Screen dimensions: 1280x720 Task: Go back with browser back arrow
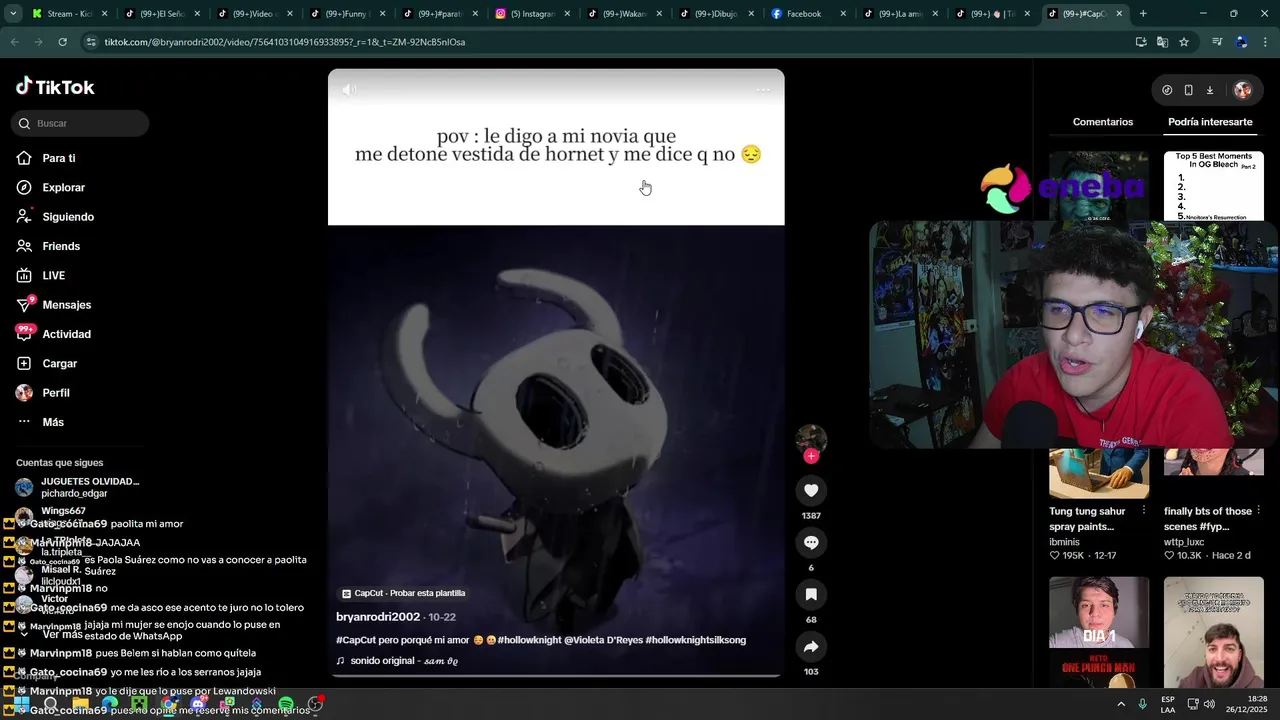[15, 42]
